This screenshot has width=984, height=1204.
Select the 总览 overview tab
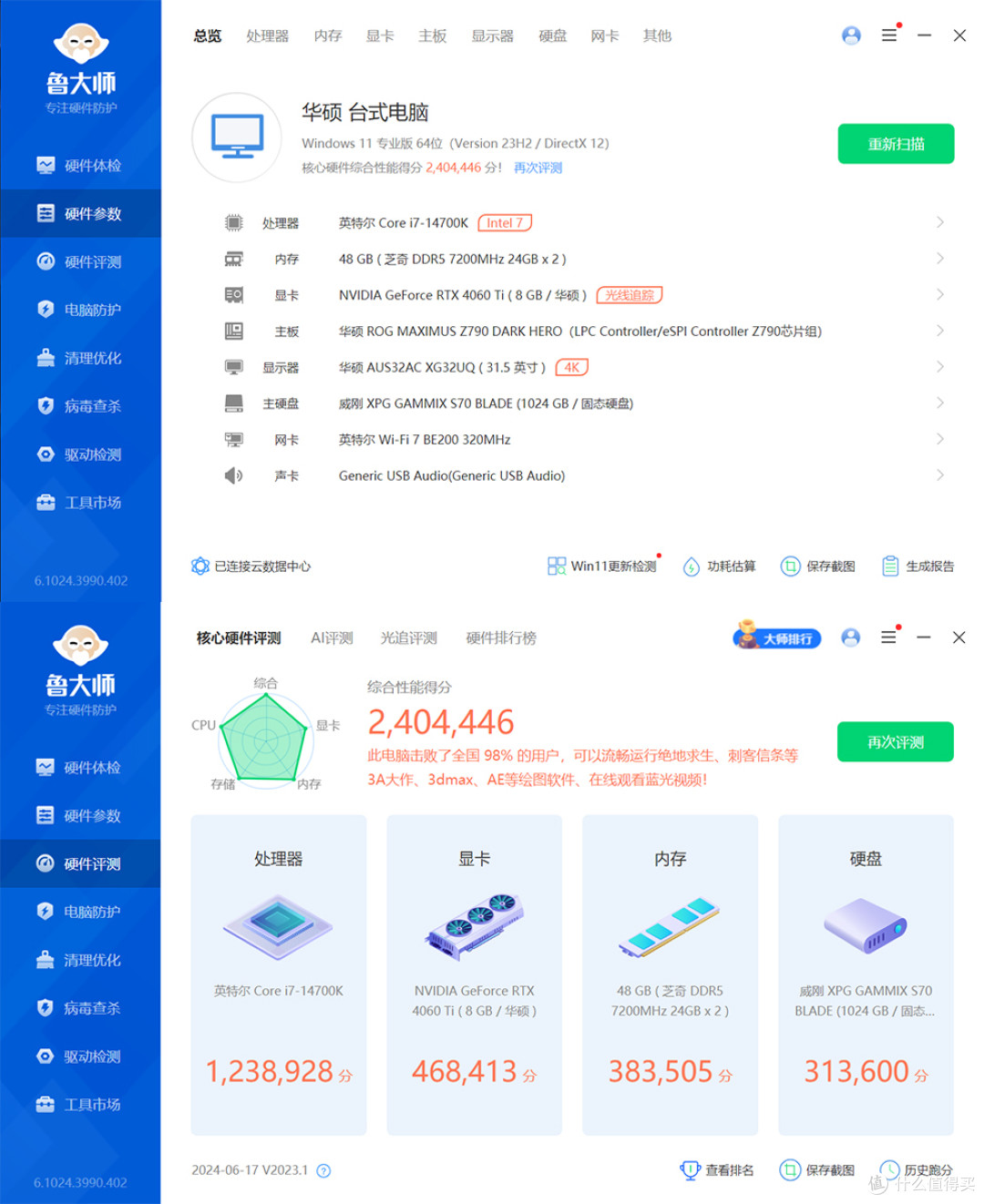[208, 36]
